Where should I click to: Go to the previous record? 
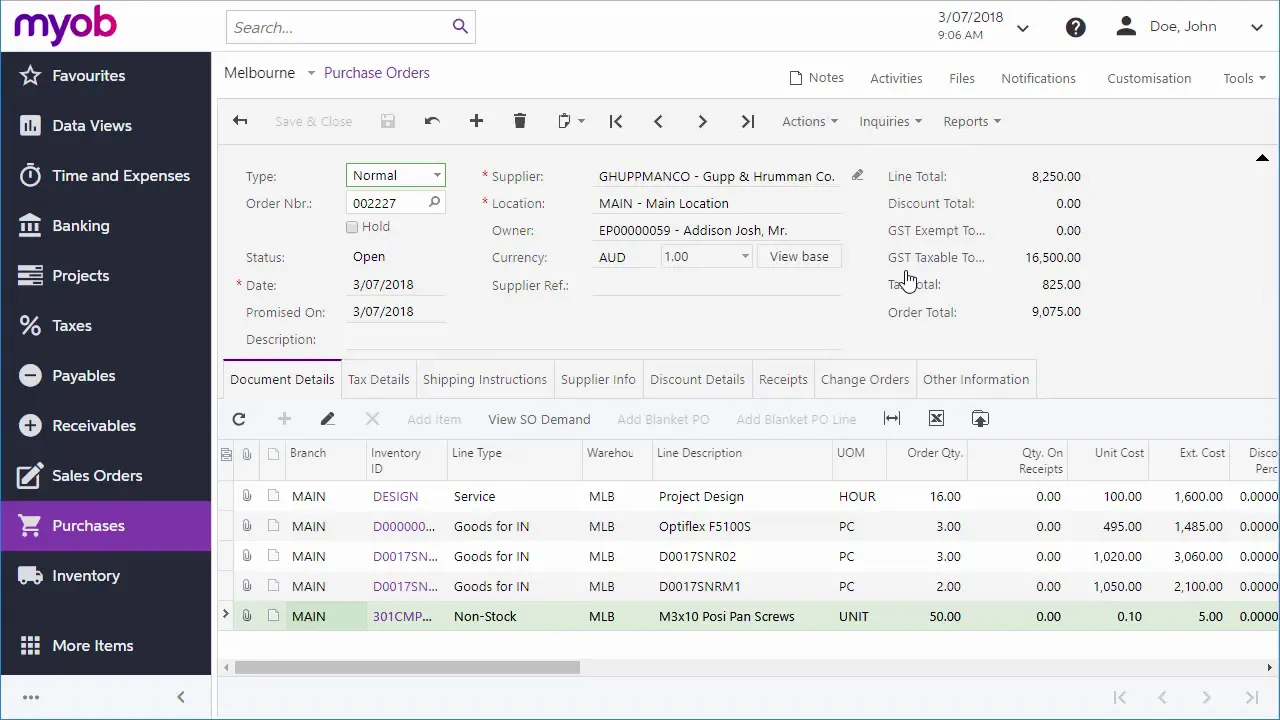pos(658,121)
